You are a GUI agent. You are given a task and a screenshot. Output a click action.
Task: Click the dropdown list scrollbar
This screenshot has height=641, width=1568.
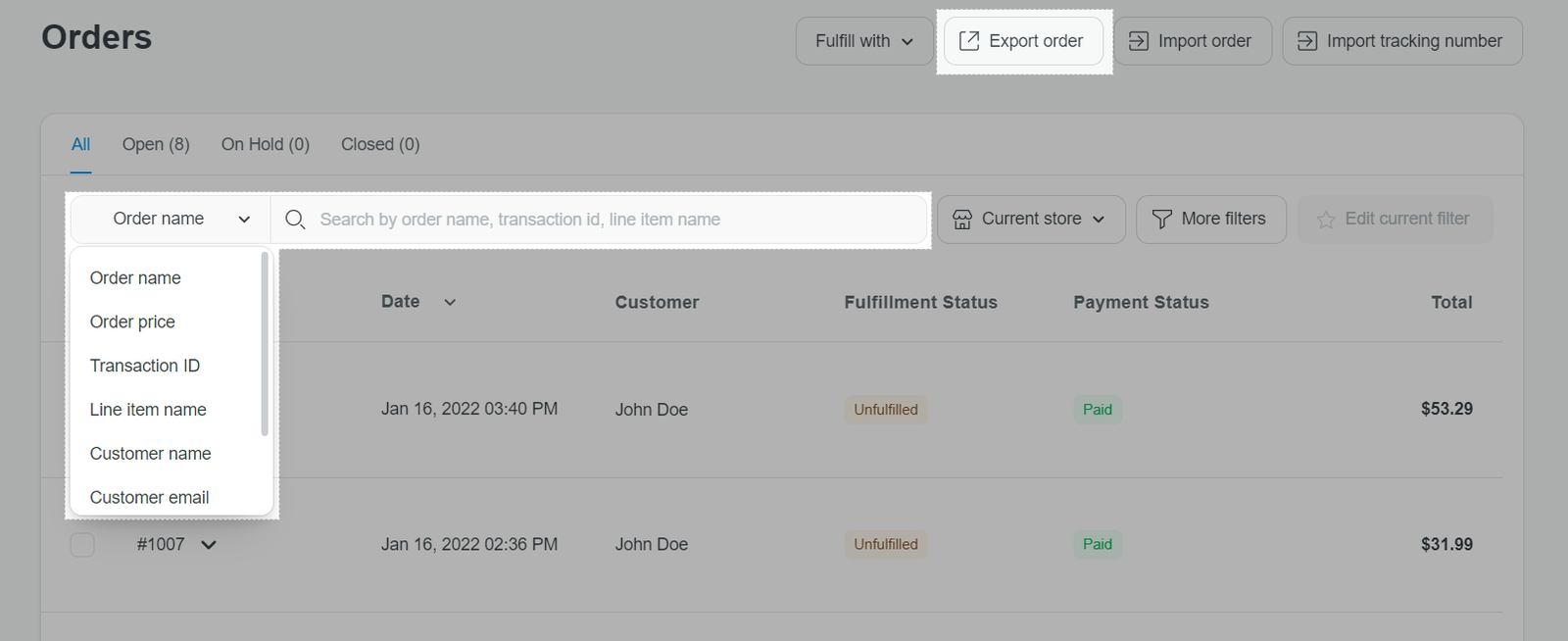265,344
